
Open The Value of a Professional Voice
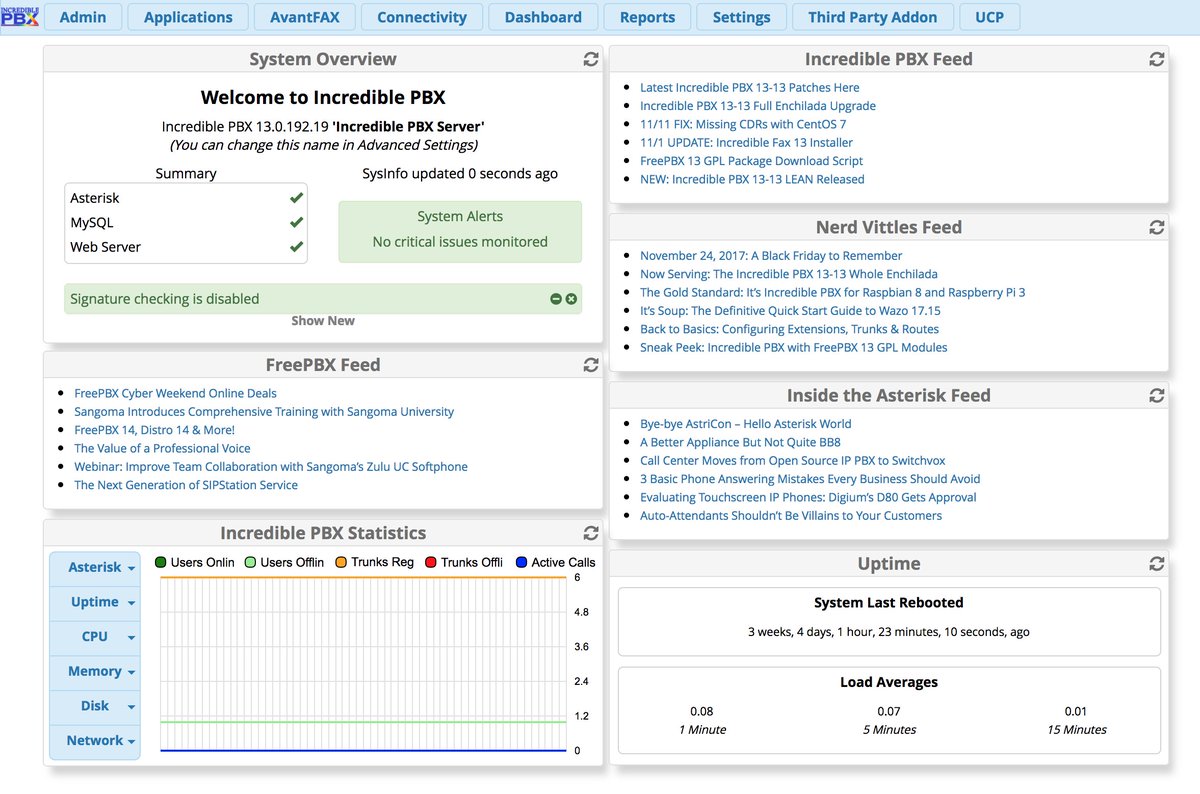162,449
